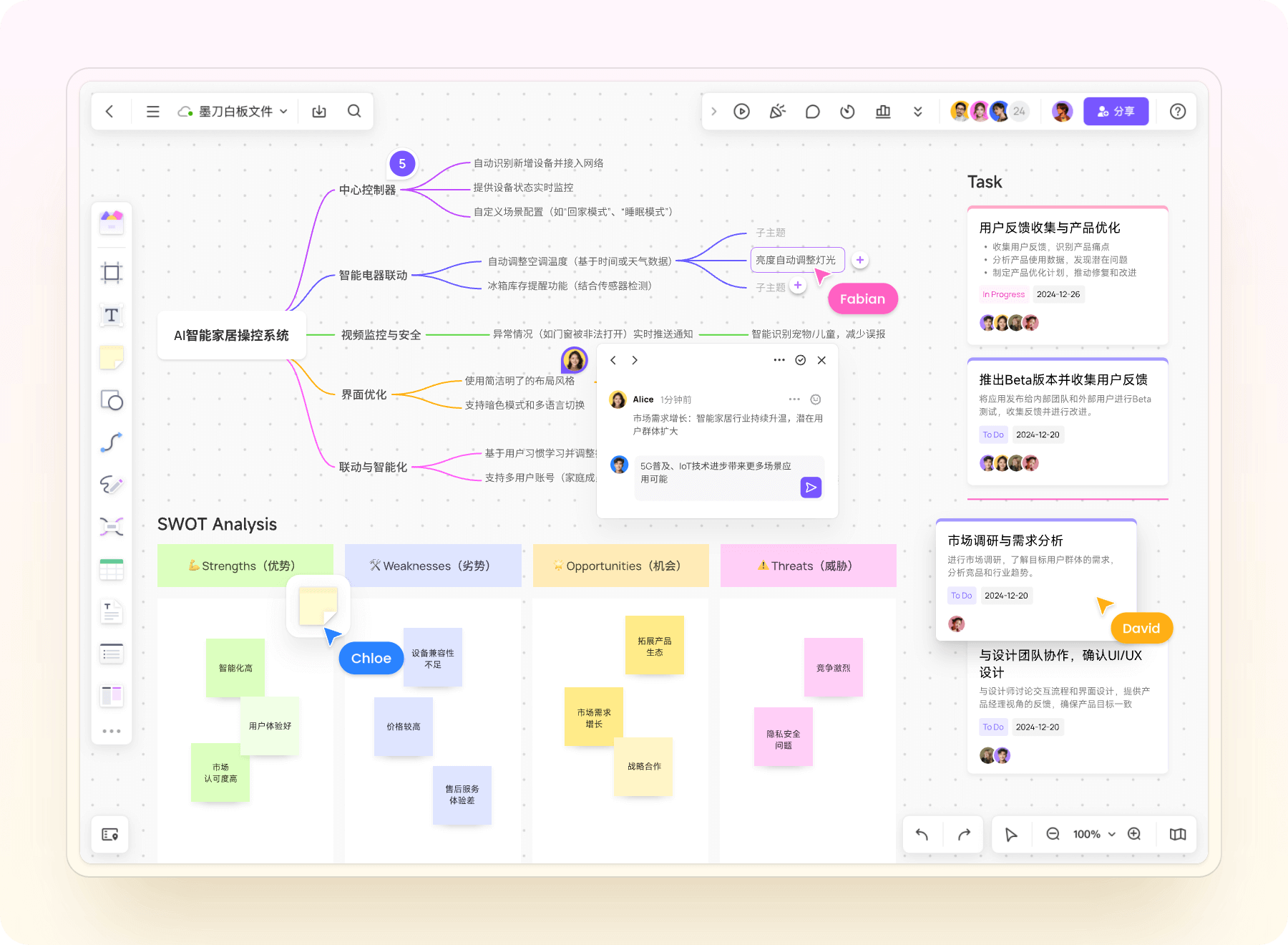Screen dimensions: 1288x945
Task: Start presentation with the play icon
Action: pyautogui.click(x=741, y=112)
